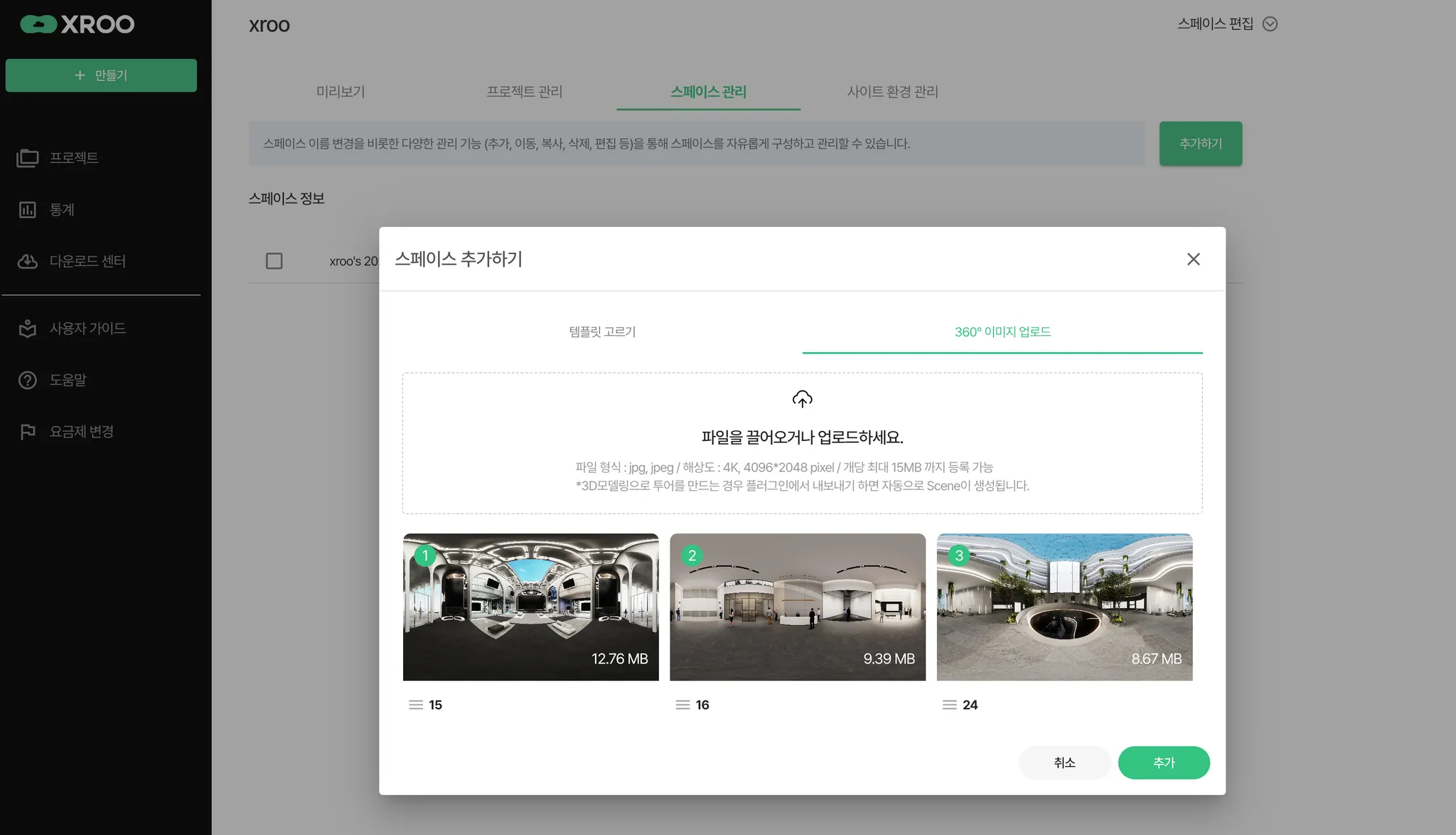This screenshot has width=1456, height=835.
Task: Open 사용자 가이드 book icon
Action: coord(28,329)
